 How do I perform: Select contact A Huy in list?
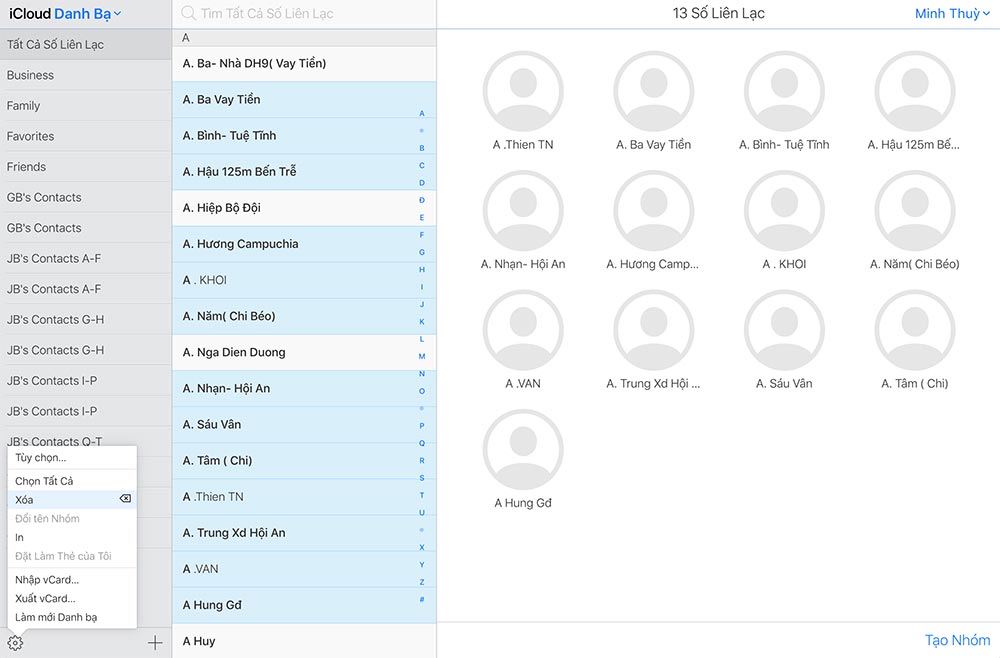click(x=304, y=641)
